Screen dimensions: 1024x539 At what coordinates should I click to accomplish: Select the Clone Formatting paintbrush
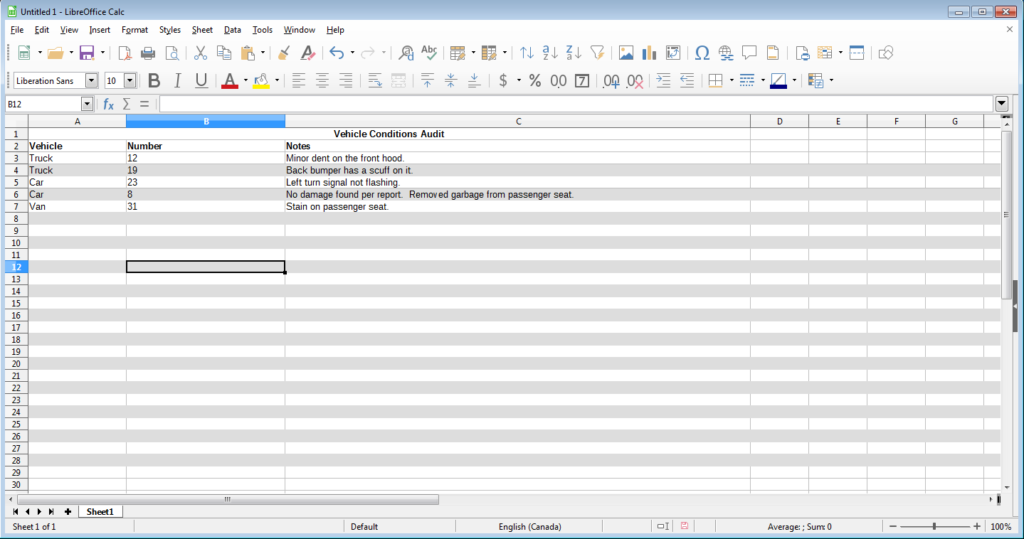pos(284,53)
